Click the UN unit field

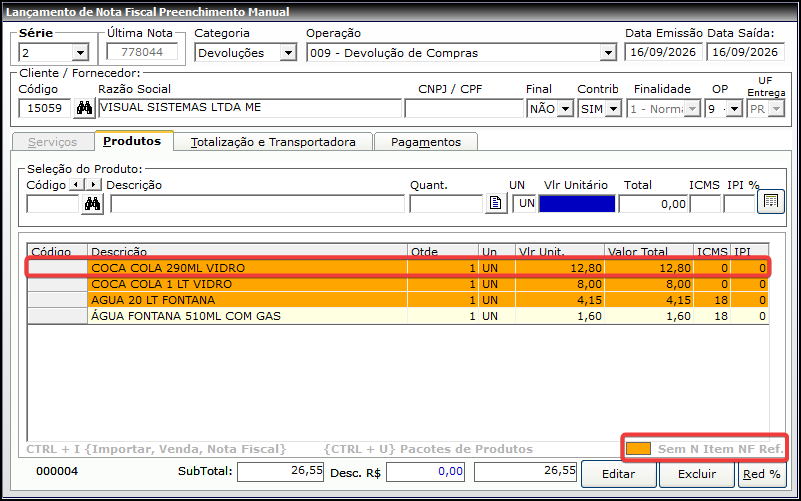(525, 204)
